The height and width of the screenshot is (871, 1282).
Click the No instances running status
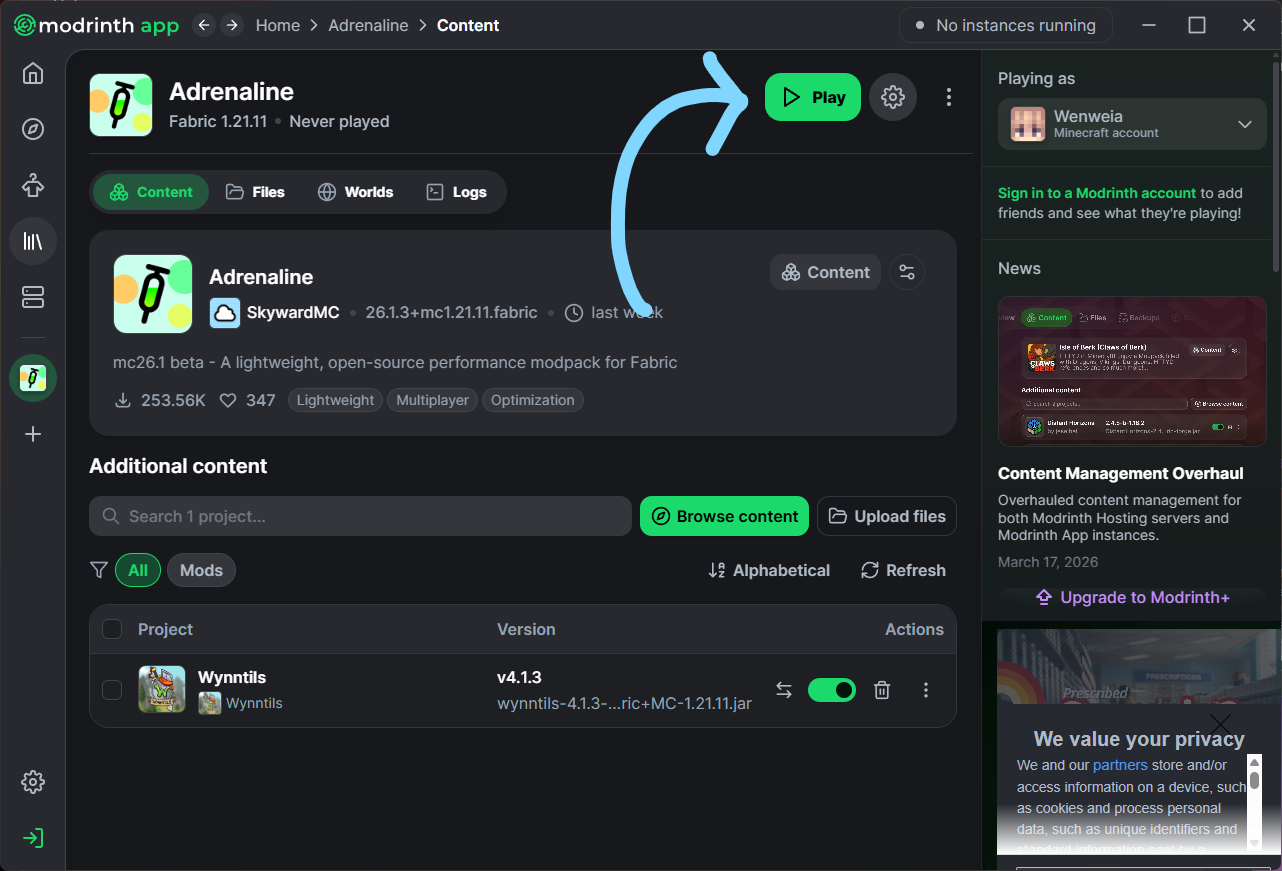pyautogui.click(x=1005, y=25)
